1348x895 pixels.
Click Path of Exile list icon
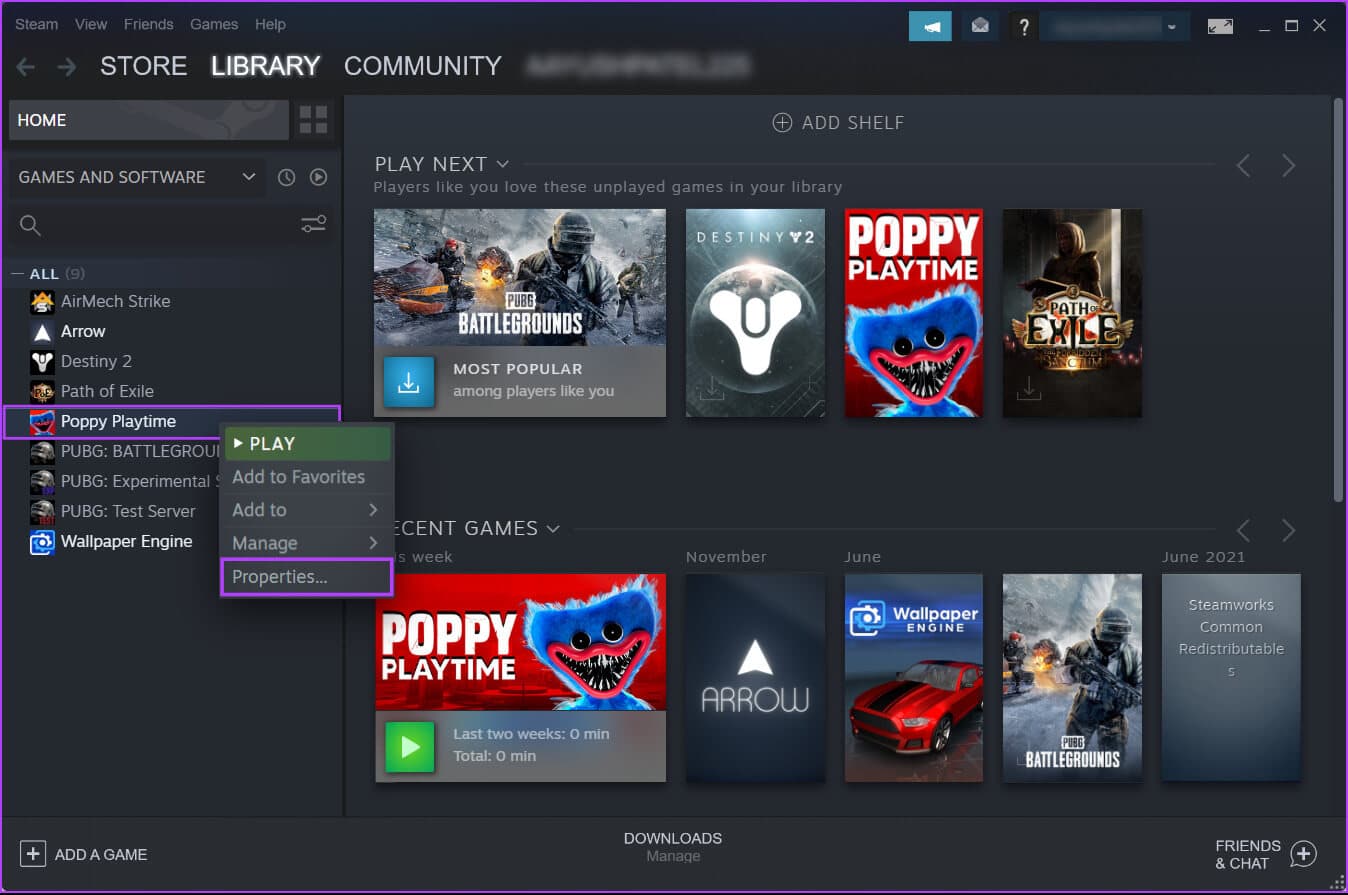tap(42, 391)
